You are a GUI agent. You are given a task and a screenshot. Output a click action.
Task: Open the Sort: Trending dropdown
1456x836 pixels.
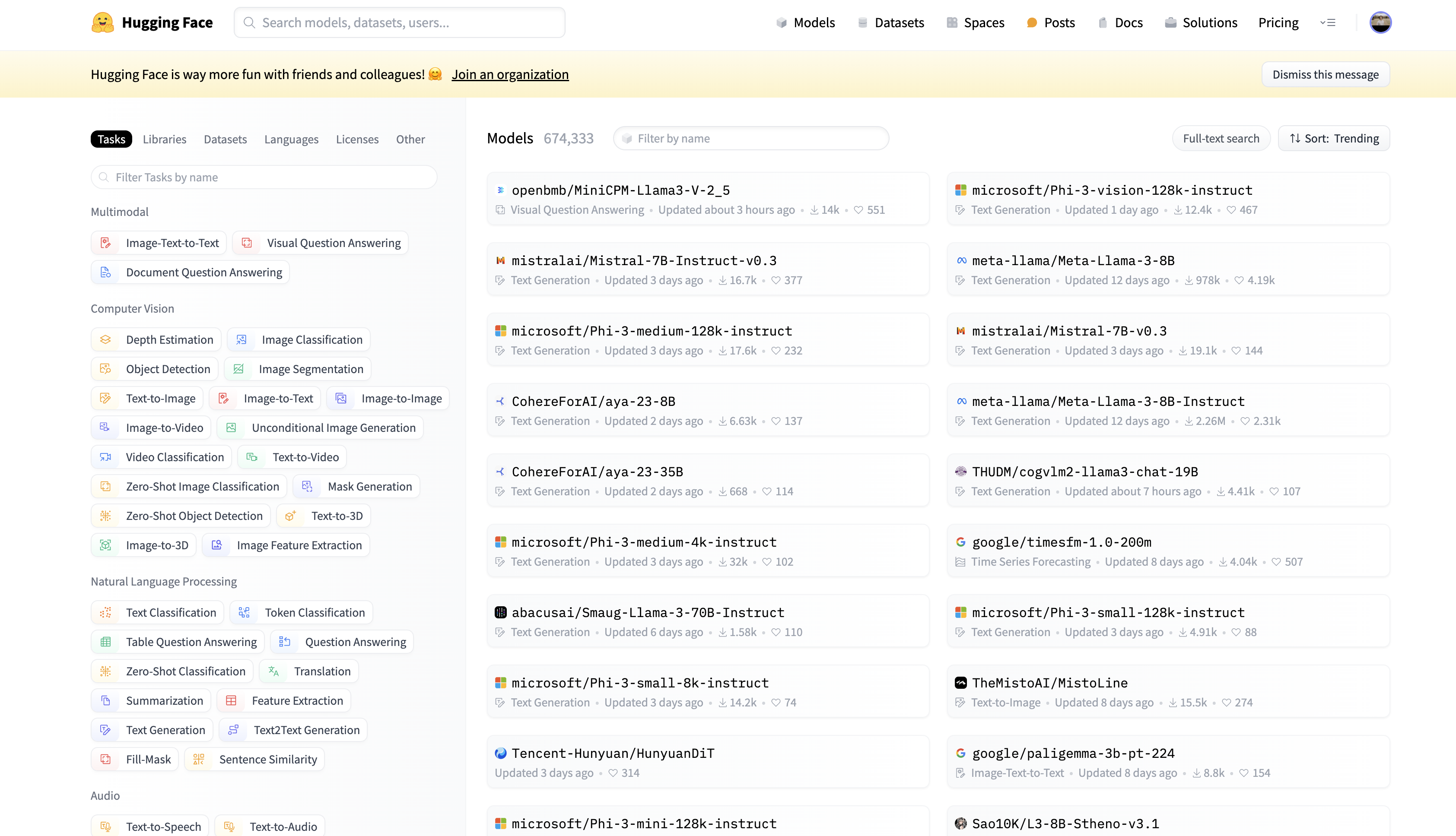(1333, 138)
